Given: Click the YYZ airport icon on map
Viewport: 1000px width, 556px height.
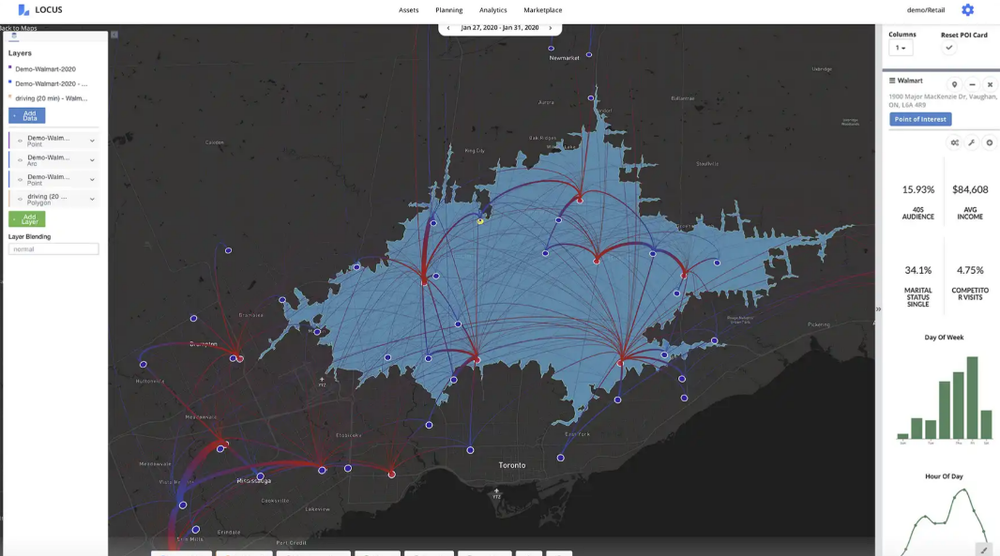Looking at the screenshot, I should point(321,381).
